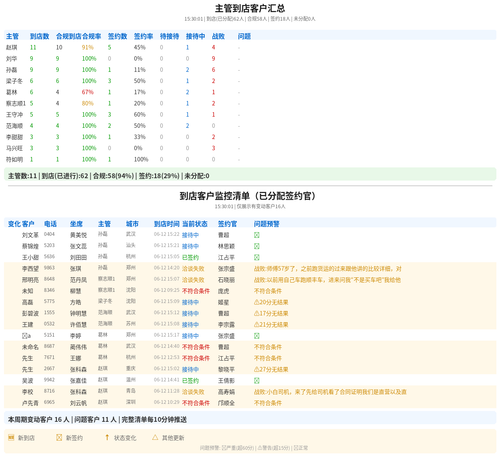Click the warning 20分无结果 alert
This screenshot has width=500, height=470.
click(x=271, y=302)
